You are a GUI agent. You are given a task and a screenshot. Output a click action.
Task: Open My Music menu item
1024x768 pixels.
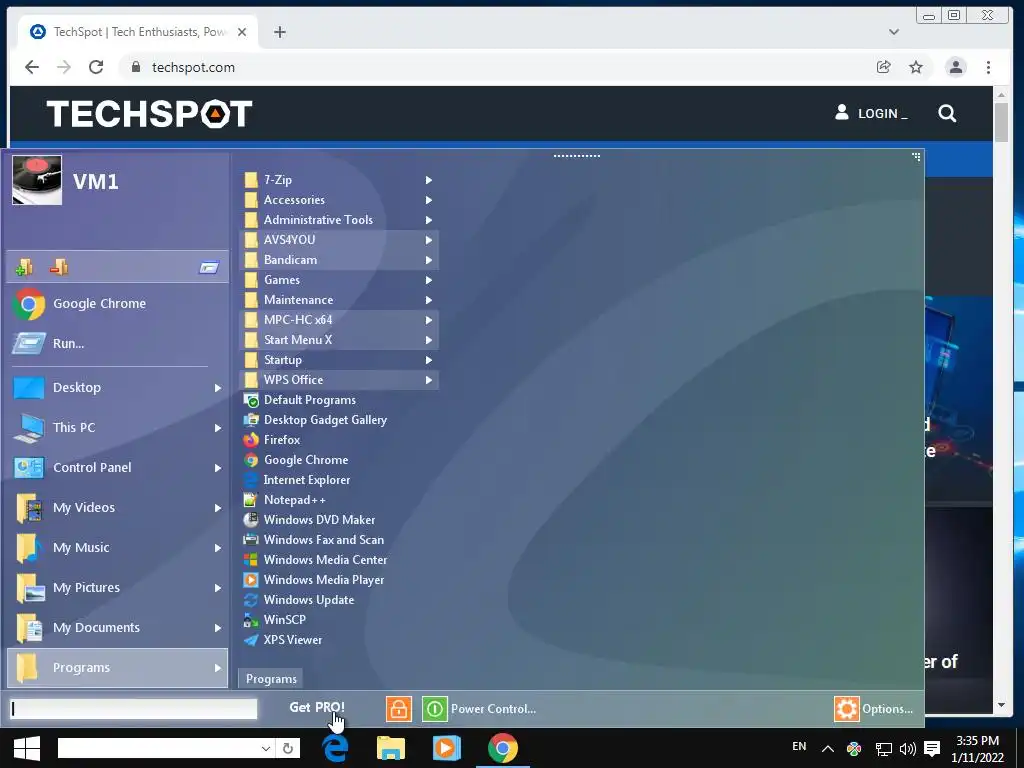(118, 547)
